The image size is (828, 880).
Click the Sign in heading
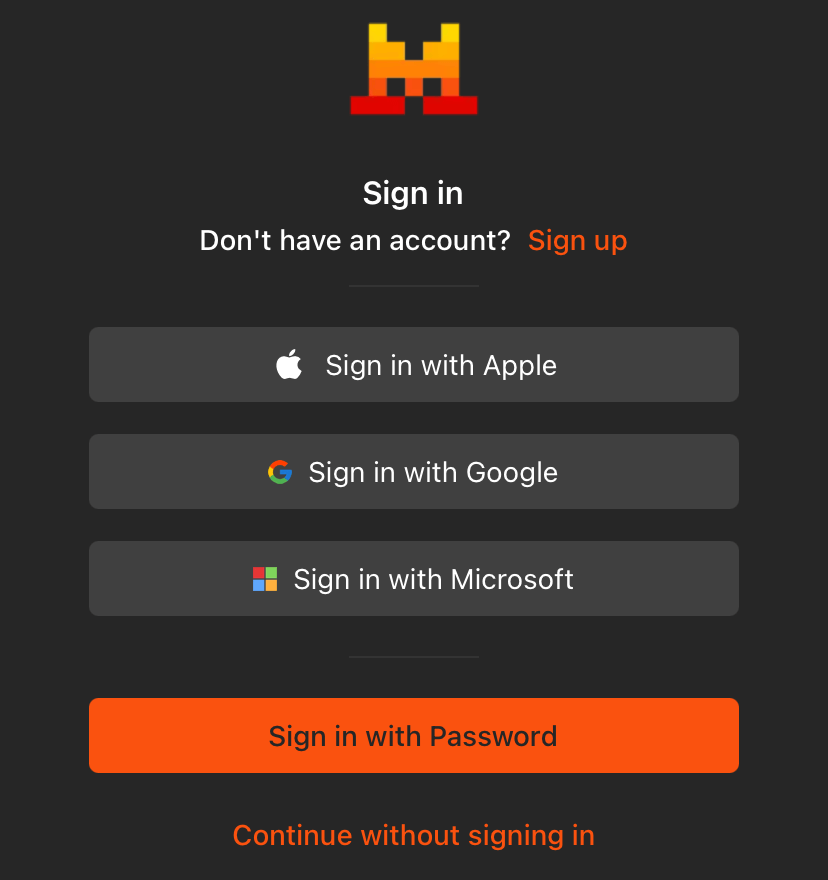coord(413,194)
